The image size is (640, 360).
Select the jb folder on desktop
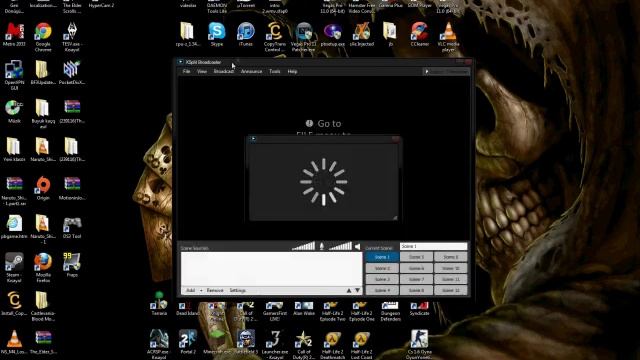coord(391,34)
